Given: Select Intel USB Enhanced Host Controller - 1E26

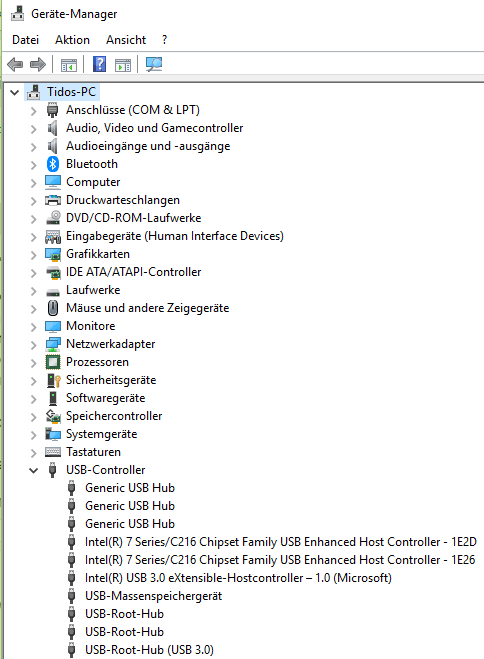Looking at the screenshot, I should coord(280,560).
